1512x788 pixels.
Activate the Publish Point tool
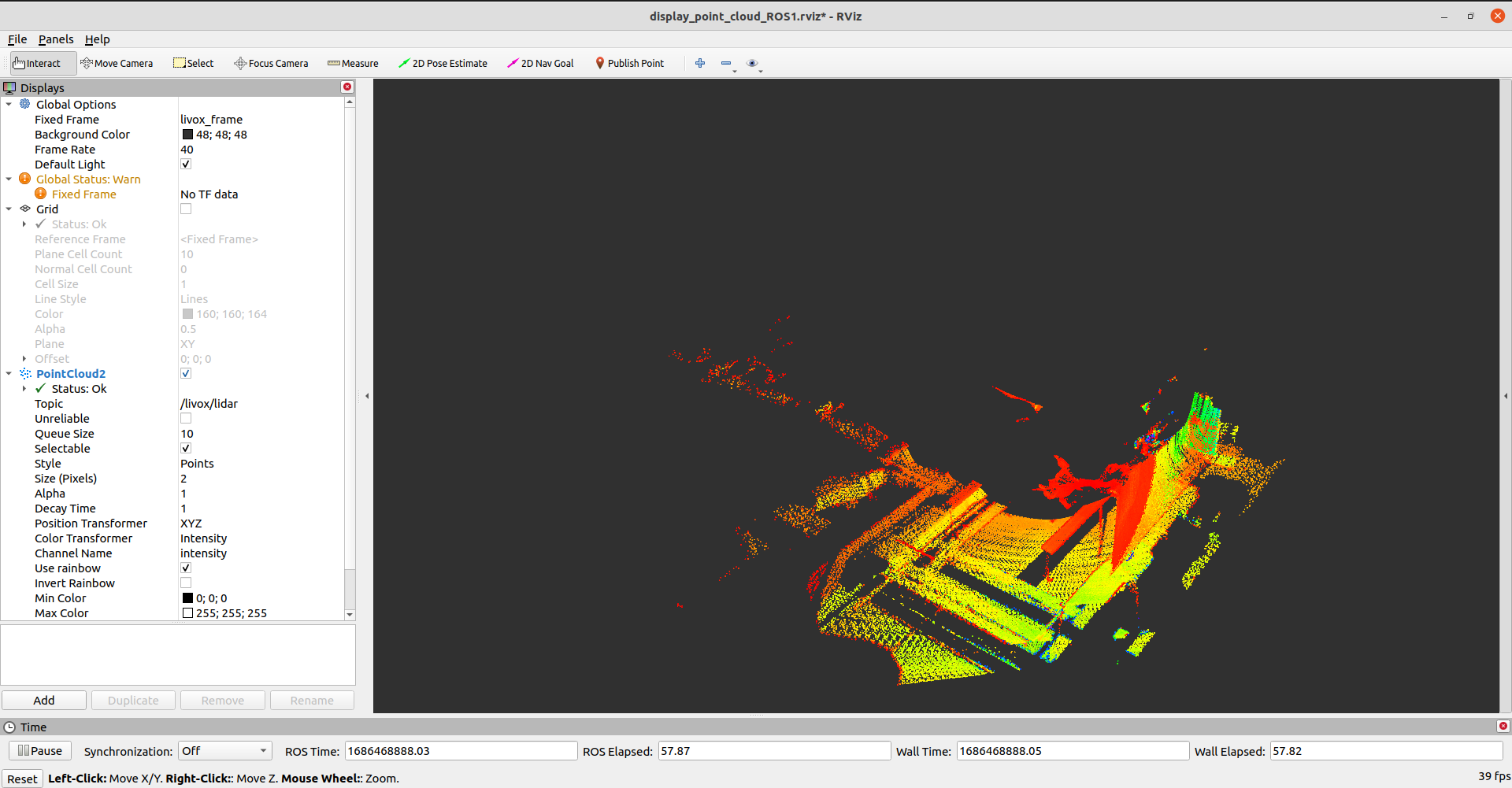pos(629,63)
